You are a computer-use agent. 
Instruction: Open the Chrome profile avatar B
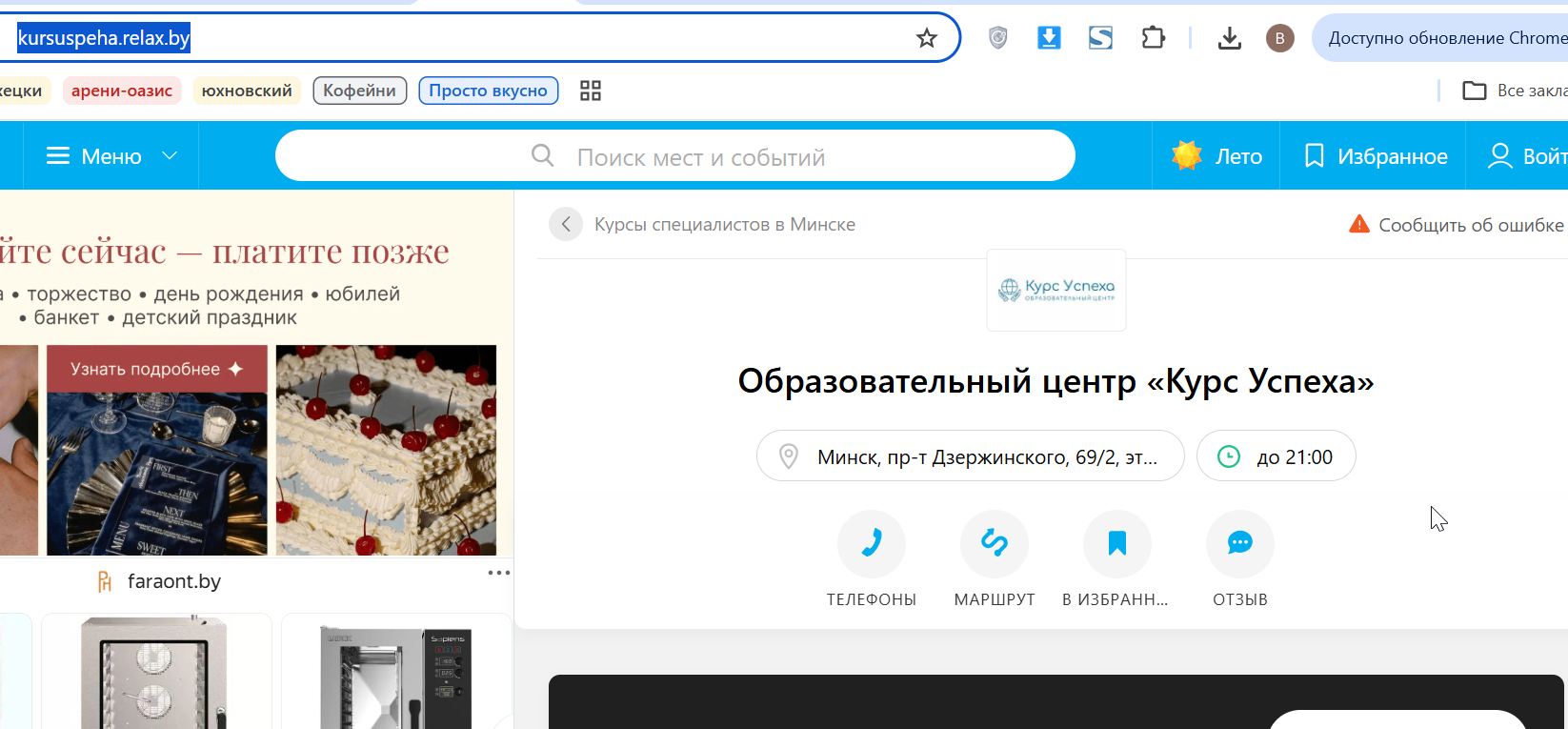click(x=1279, y=38)
